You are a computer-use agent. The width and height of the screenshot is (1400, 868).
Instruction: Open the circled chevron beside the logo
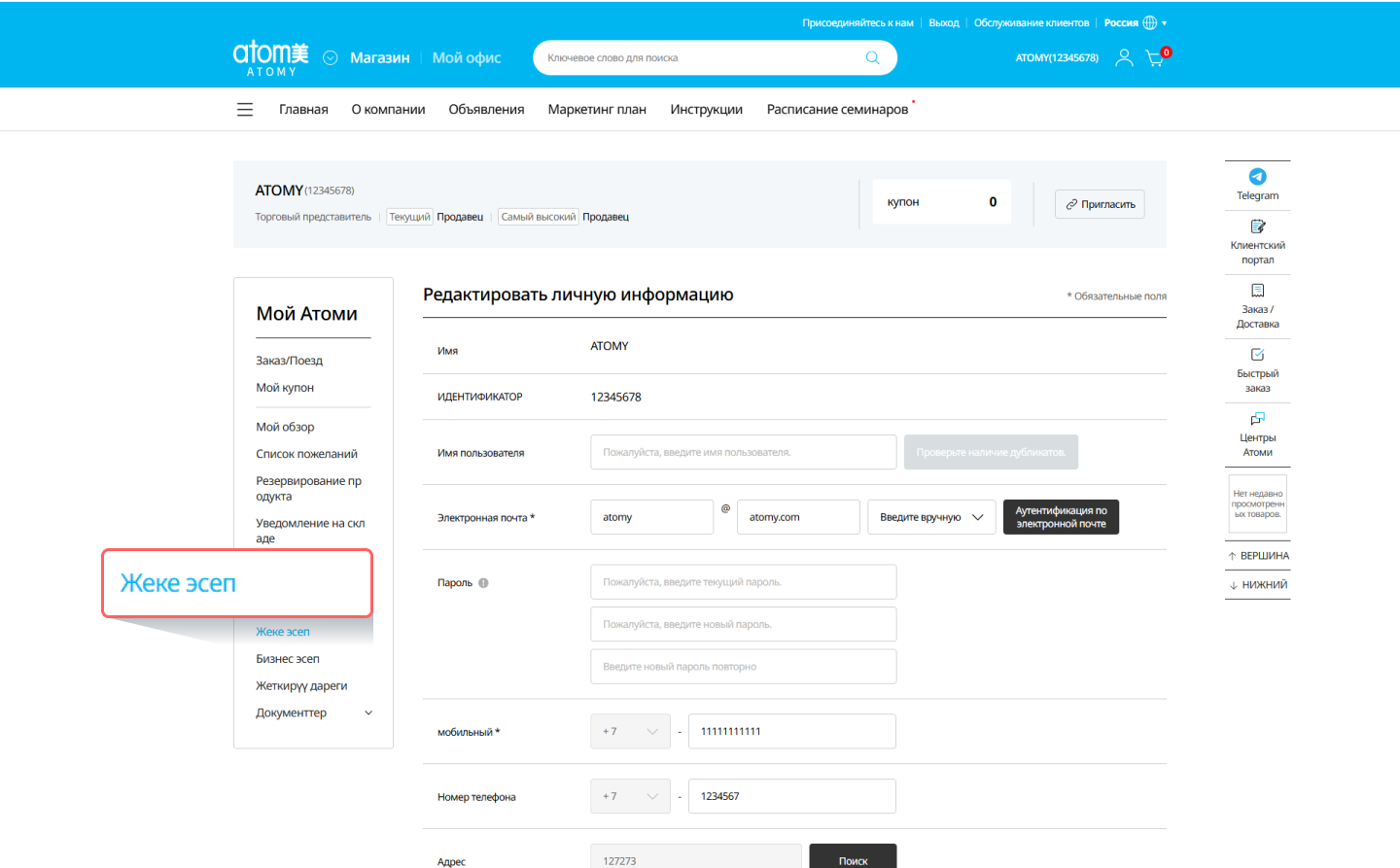click(x=331, y=58)
